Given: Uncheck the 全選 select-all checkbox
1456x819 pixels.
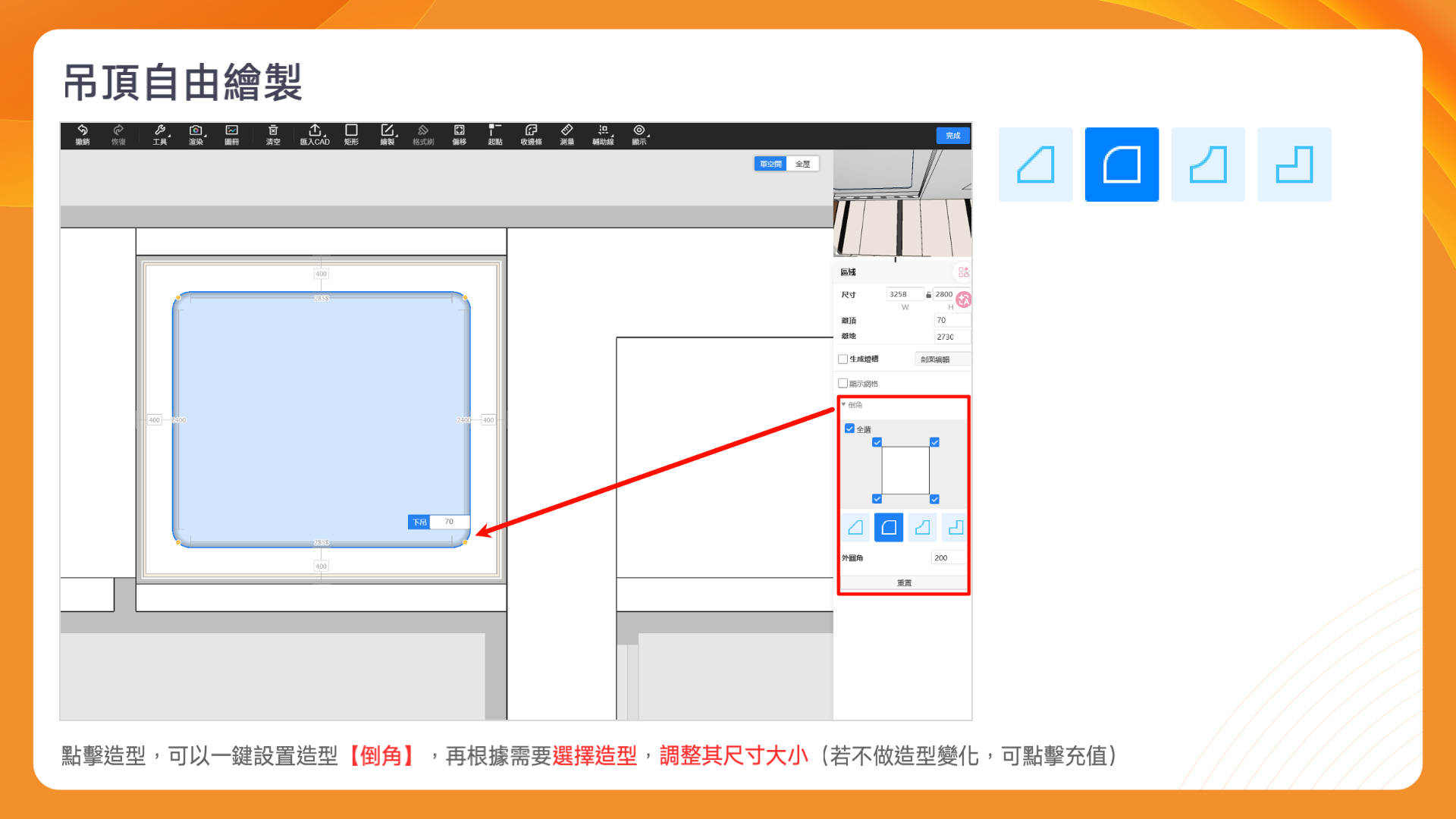Looking at the screenshot, I should 849,428.
